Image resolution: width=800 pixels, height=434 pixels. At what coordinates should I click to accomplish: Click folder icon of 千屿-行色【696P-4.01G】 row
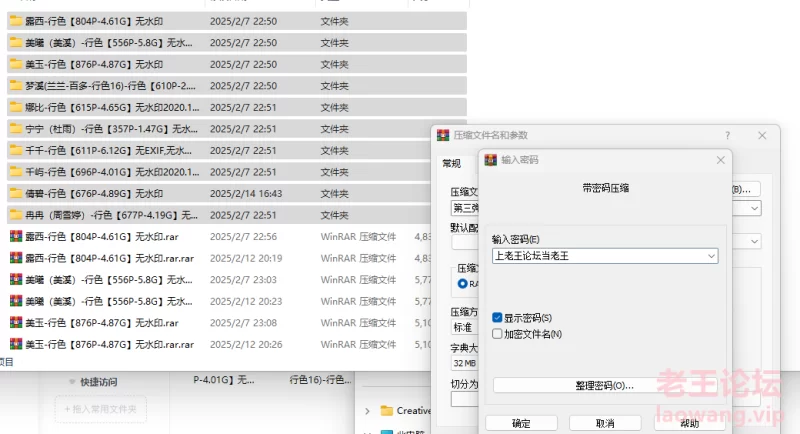16,171
